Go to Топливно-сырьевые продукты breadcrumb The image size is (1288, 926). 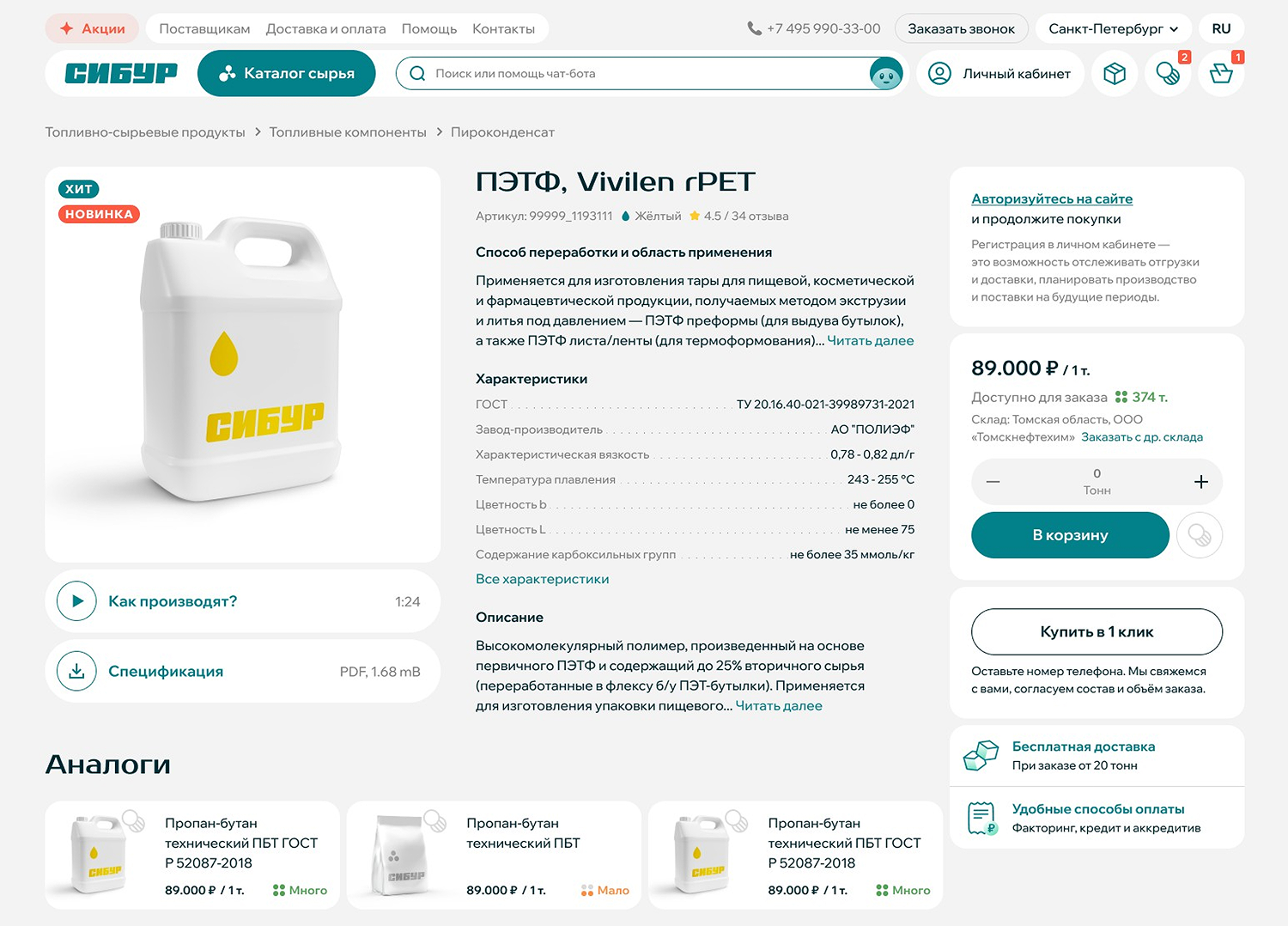coord(145,132)
